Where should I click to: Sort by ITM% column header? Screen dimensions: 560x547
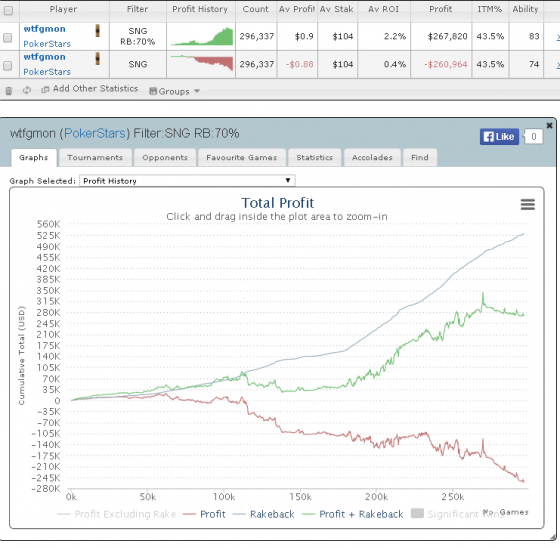(x=490, y=9)
